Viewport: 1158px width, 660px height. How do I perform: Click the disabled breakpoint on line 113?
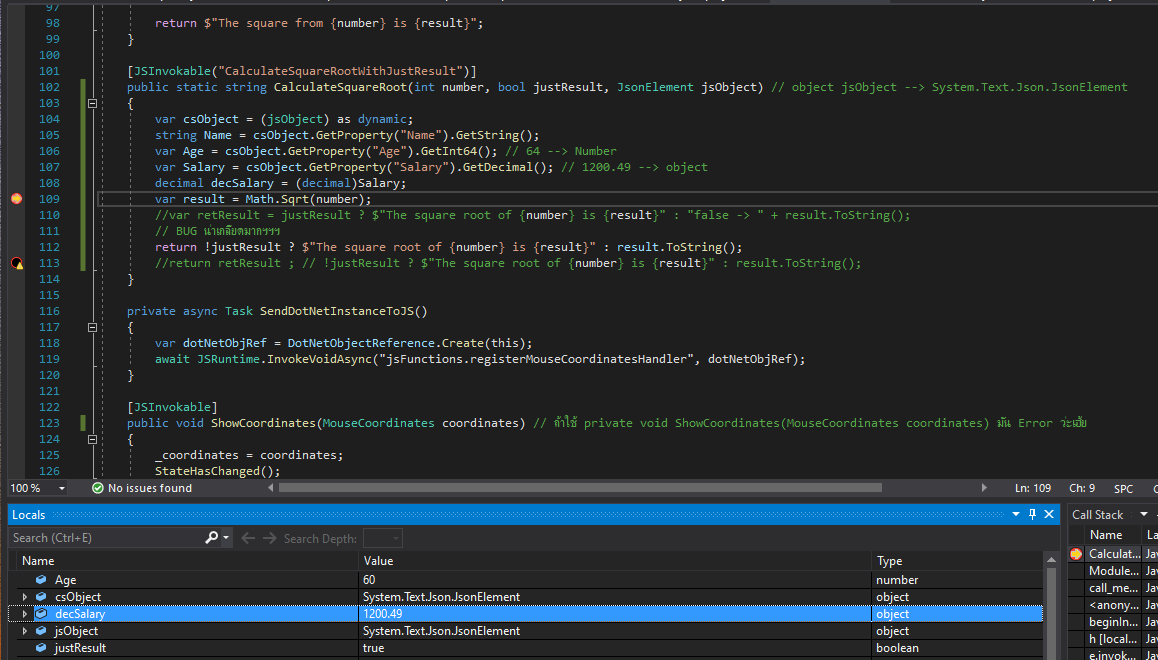point(15,263)
